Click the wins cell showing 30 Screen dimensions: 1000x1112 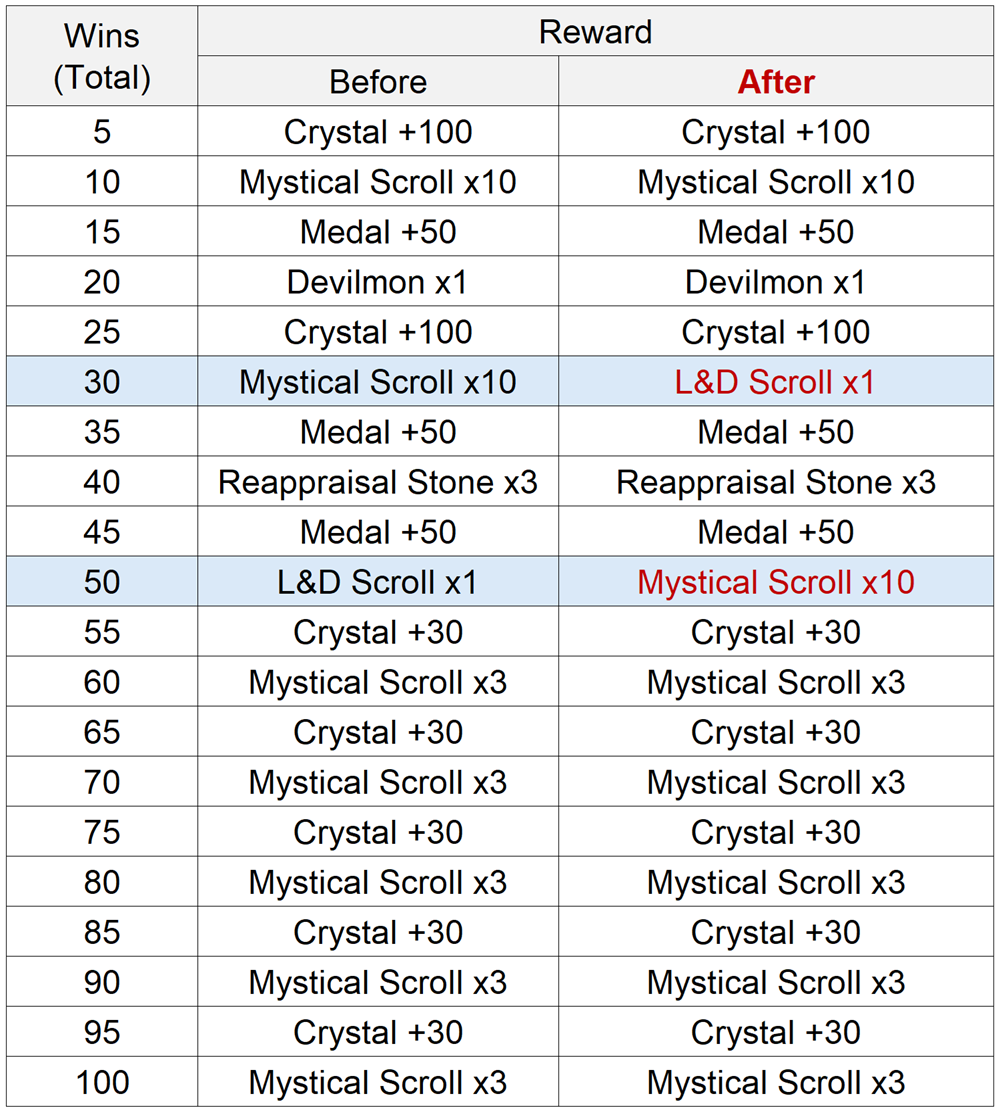pyautogui.click(x=102, y=382)
